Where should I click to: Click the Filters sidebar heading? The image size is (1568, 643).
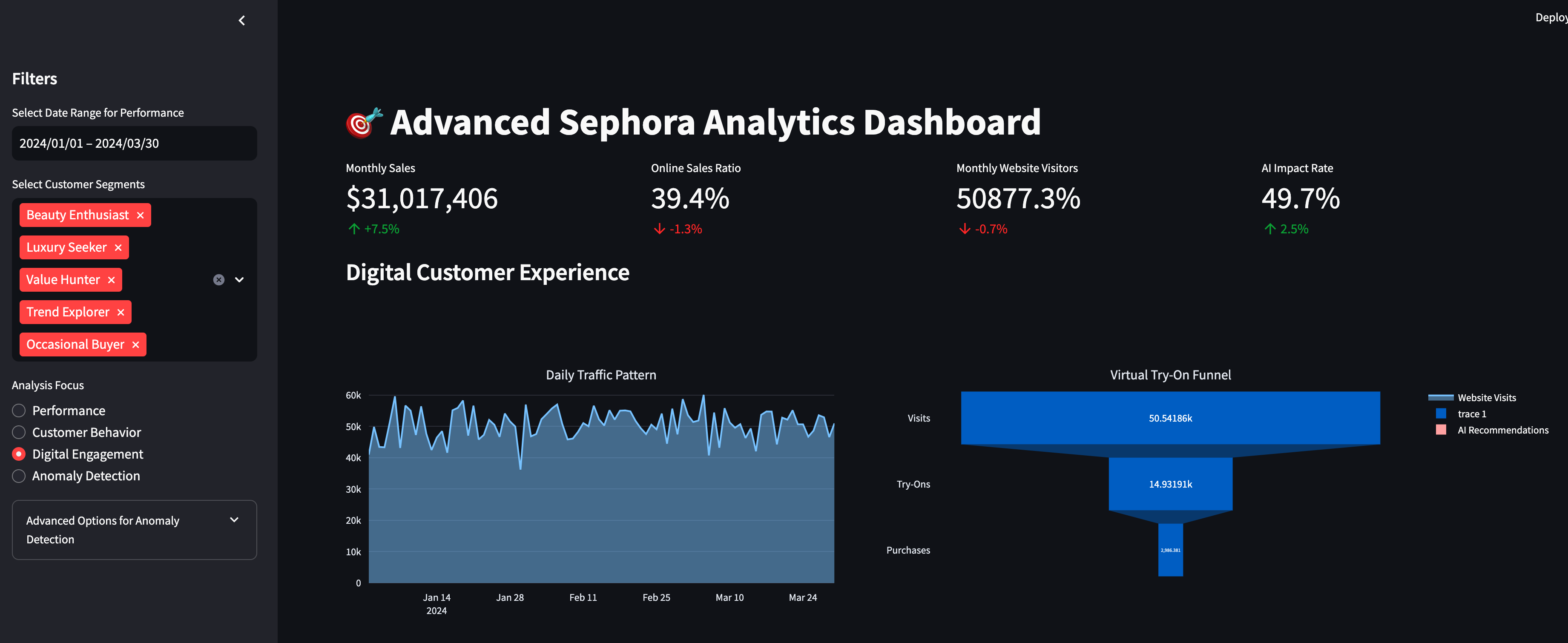(x=34, y=79)
